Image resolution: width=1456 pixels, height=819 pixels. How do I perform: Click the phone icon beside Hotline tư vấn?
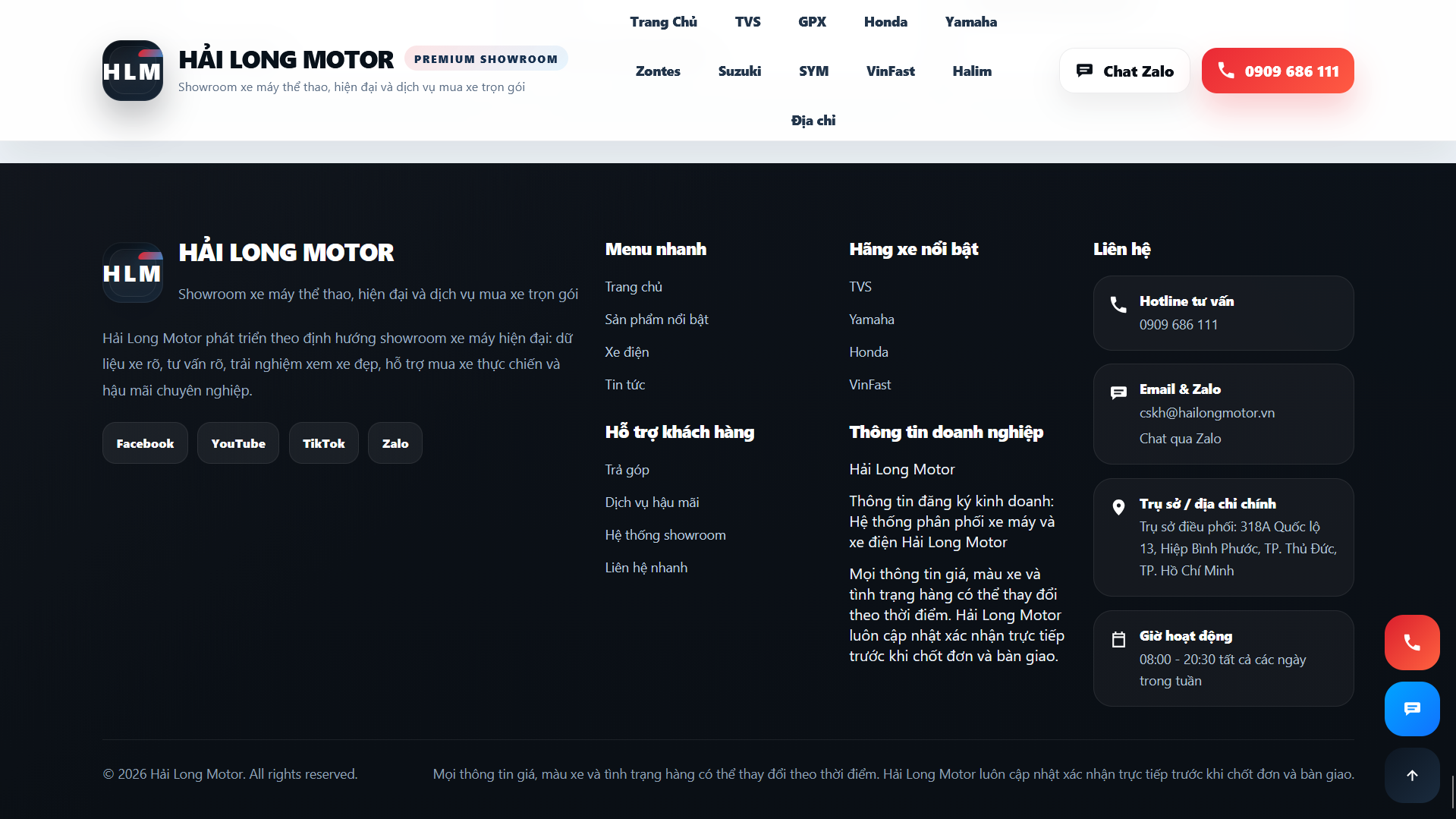click(1117, 304)
